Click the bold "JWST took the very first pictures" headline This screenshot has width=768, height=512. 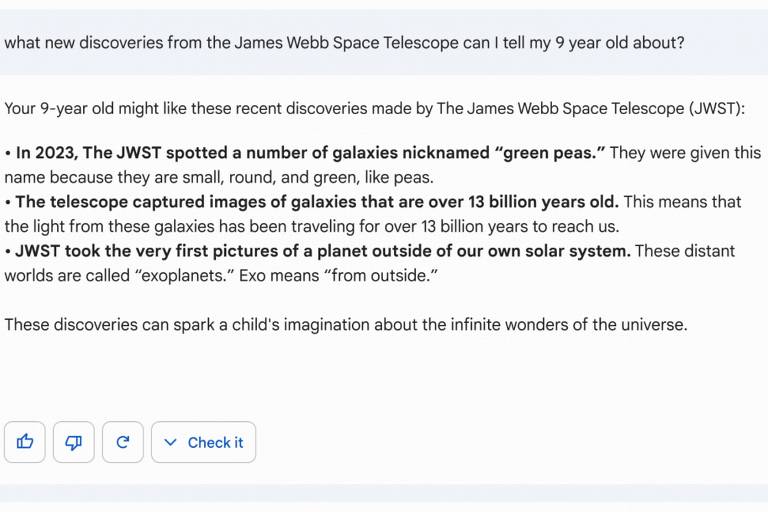(323, 251)
